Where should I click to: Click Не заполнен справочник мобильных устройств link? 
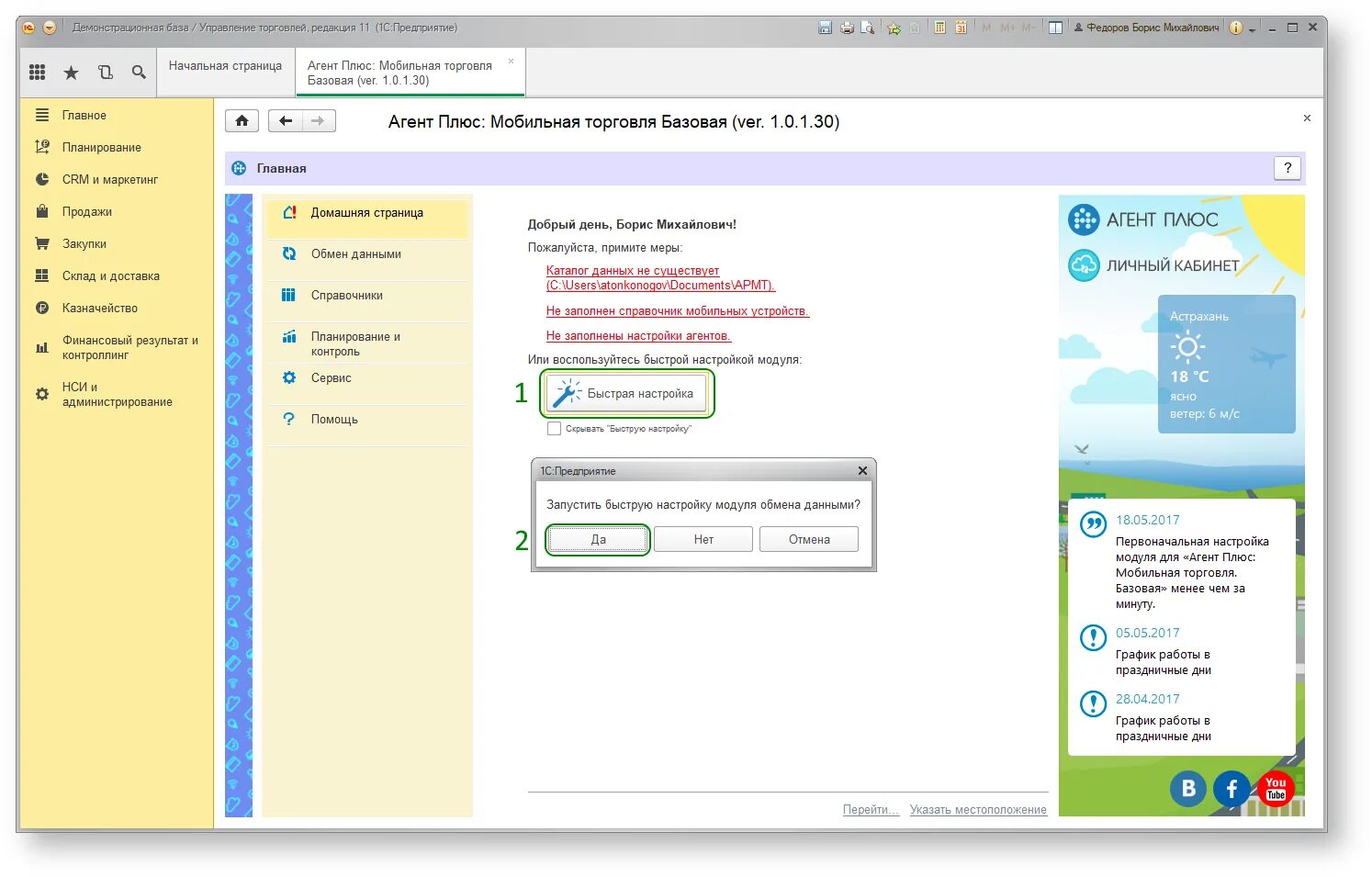678,311
